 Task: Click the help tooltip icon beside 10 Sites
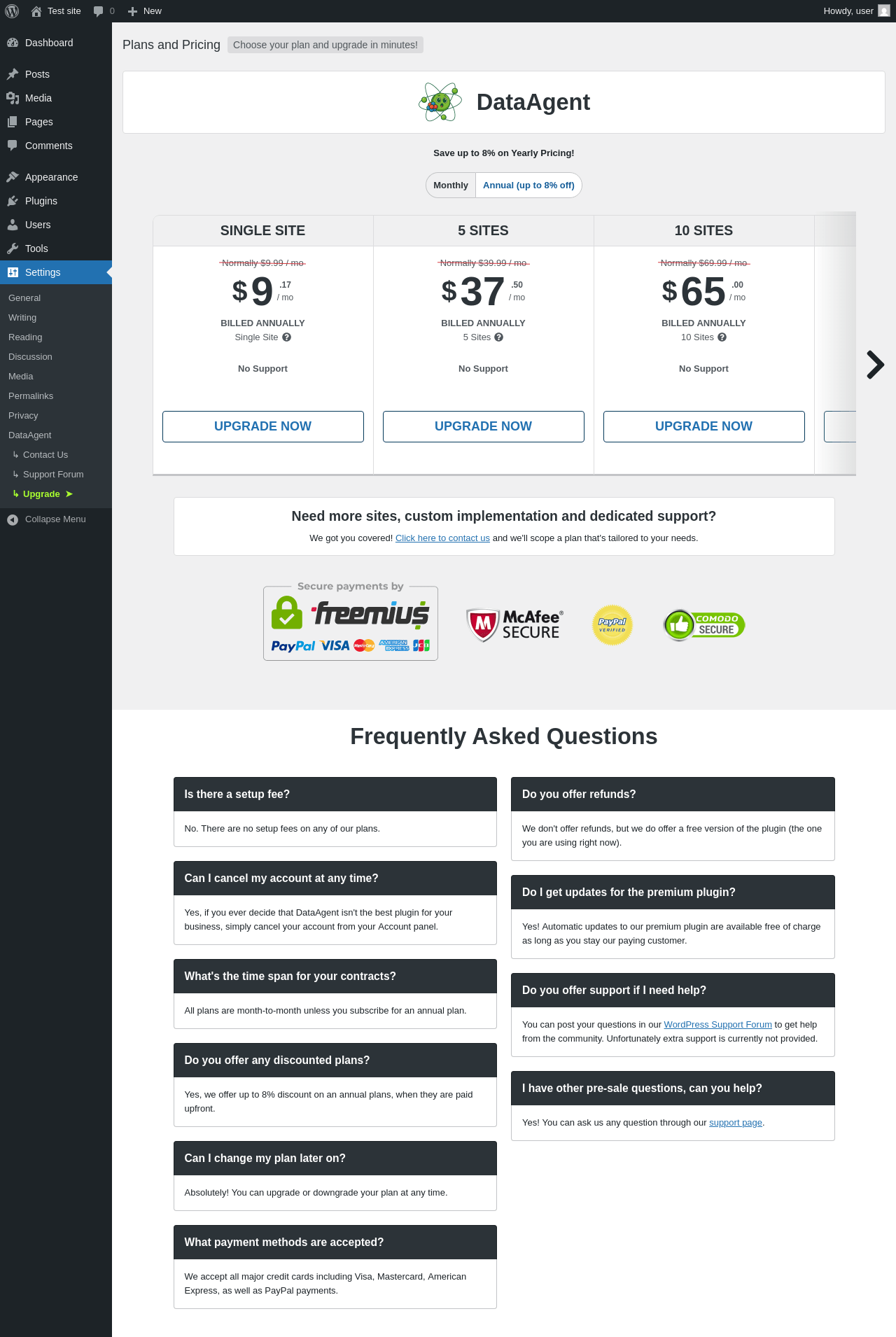(722, 337)
